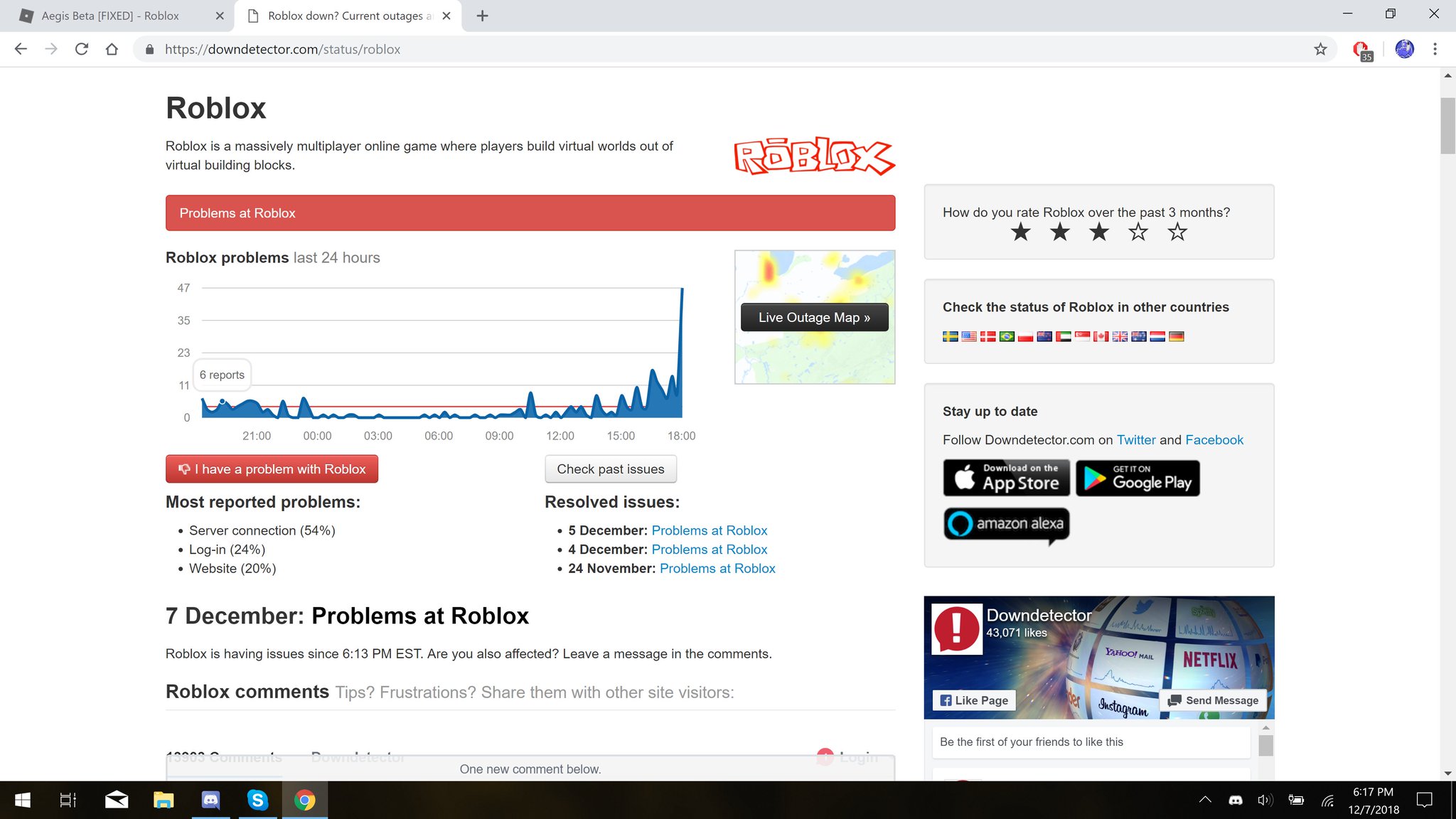Viewport: 1456px width, 819px height.
Task: Show hidden system tray icons
Action: pyautogui.click(x=1205, y=800)
